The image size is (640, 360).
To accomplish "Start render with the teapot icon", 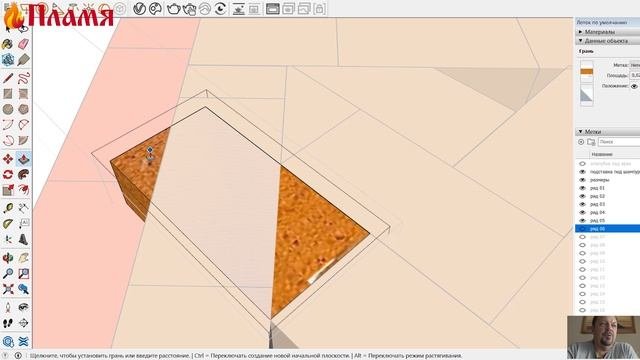I will click(174, 9).
